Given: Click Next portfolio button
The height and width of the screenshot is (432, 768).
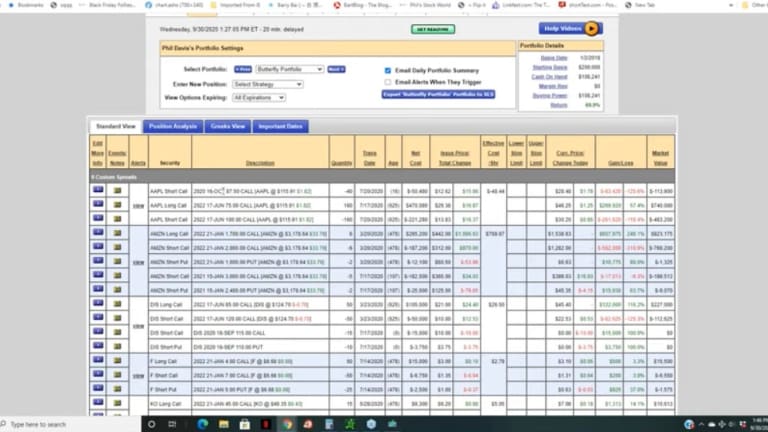Looking at the screenshot, I should [336, 69].
